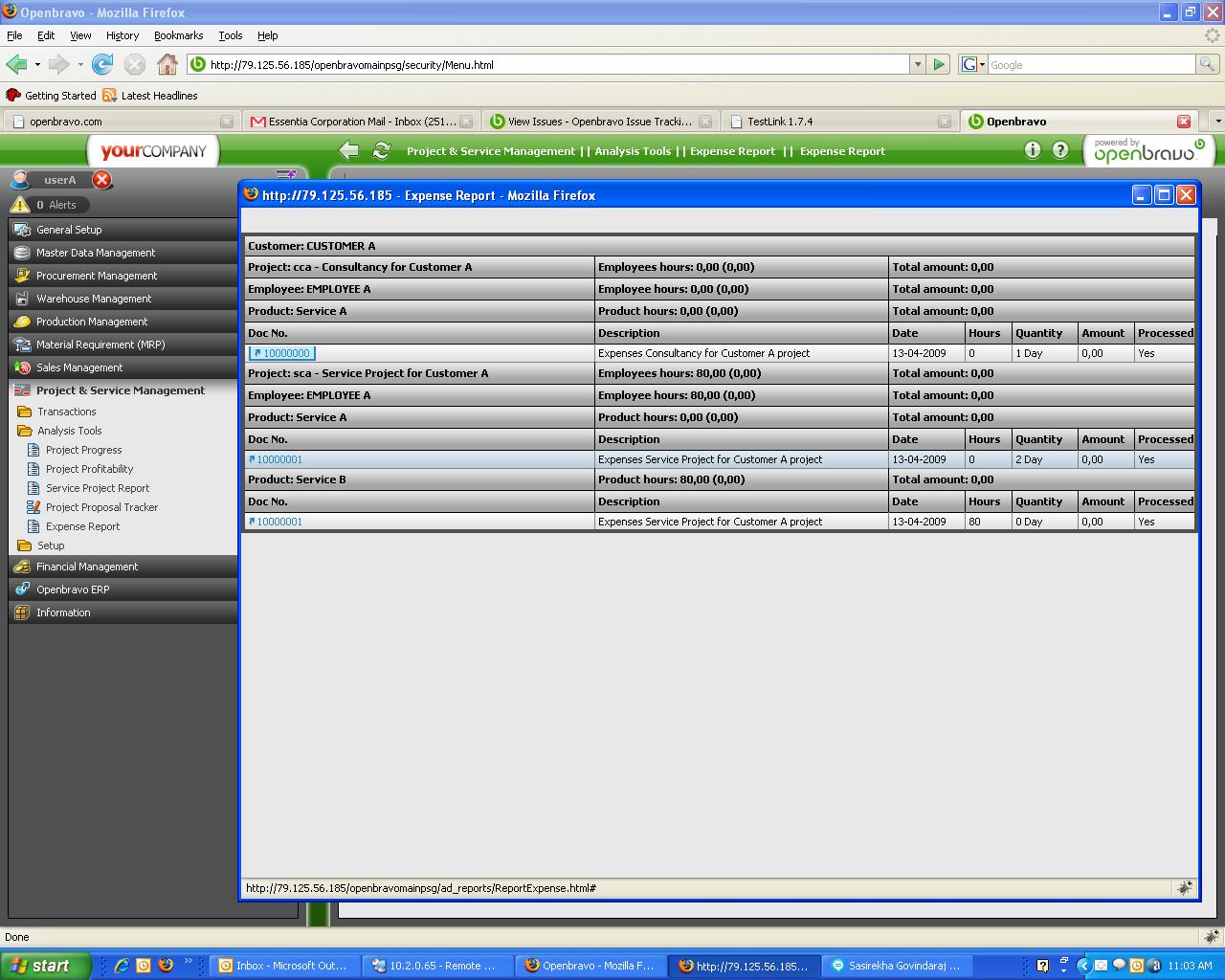Open the Help question mark icon
Image resolution: width=1225 pixels, height=980 pixels.
coord(1060,150)
